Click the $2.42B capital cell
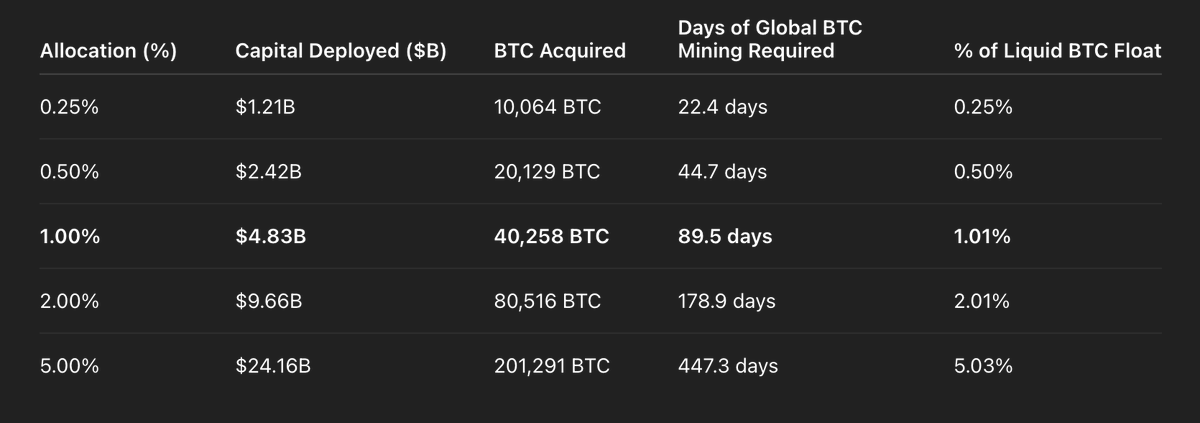1200x423 pixels. click(268, 172)
